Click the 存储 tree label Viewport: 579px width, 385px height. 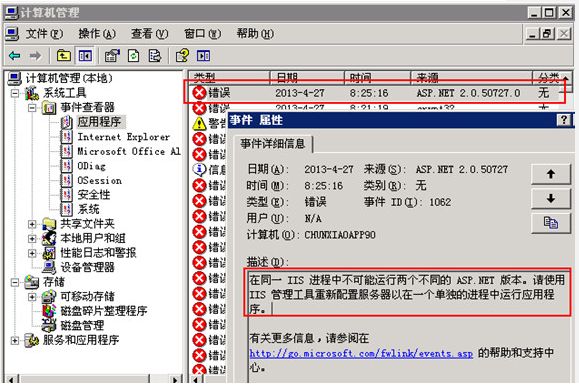click(54, 282)
